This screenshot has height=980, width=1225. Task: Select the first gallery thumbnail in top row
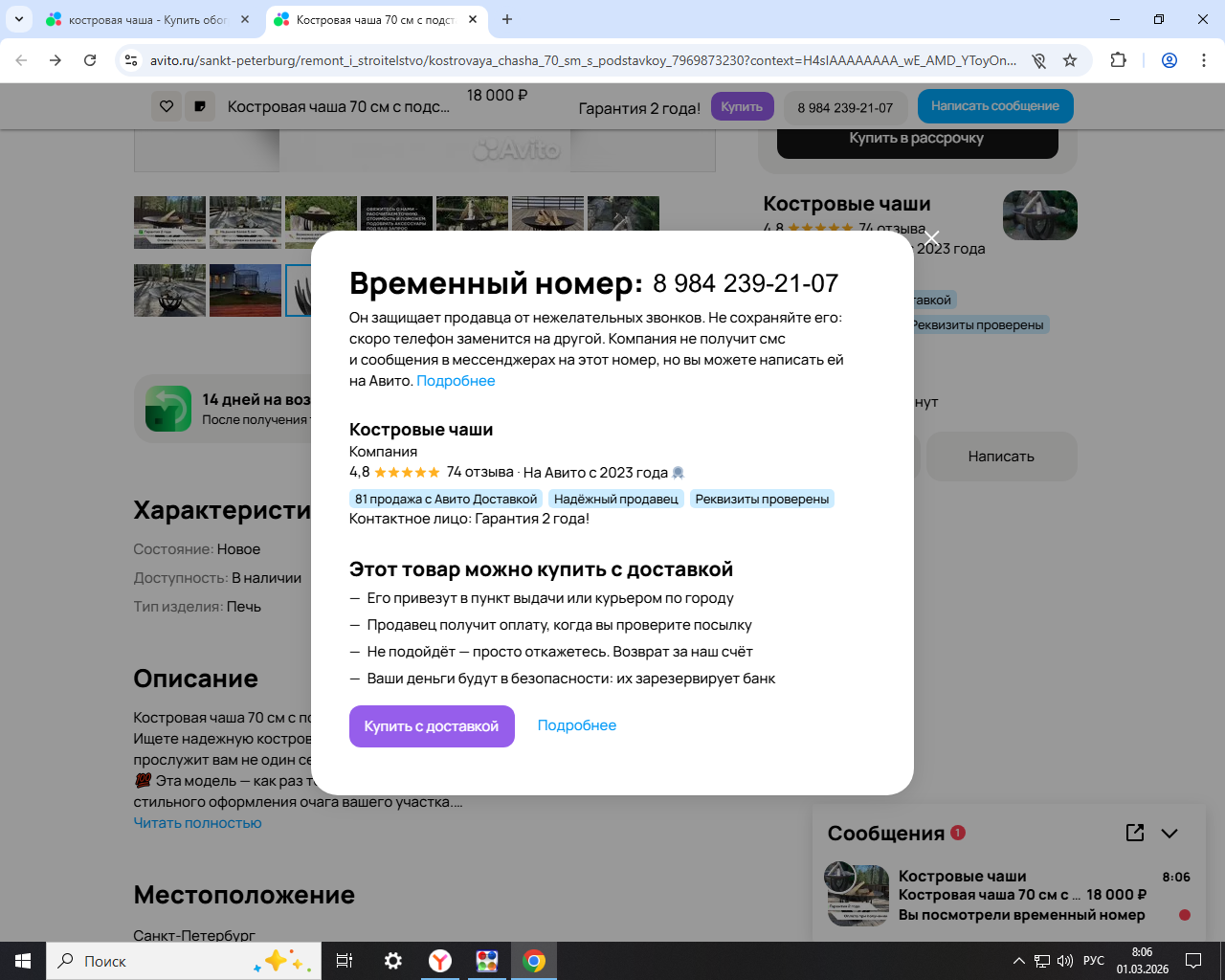[169, 222]
